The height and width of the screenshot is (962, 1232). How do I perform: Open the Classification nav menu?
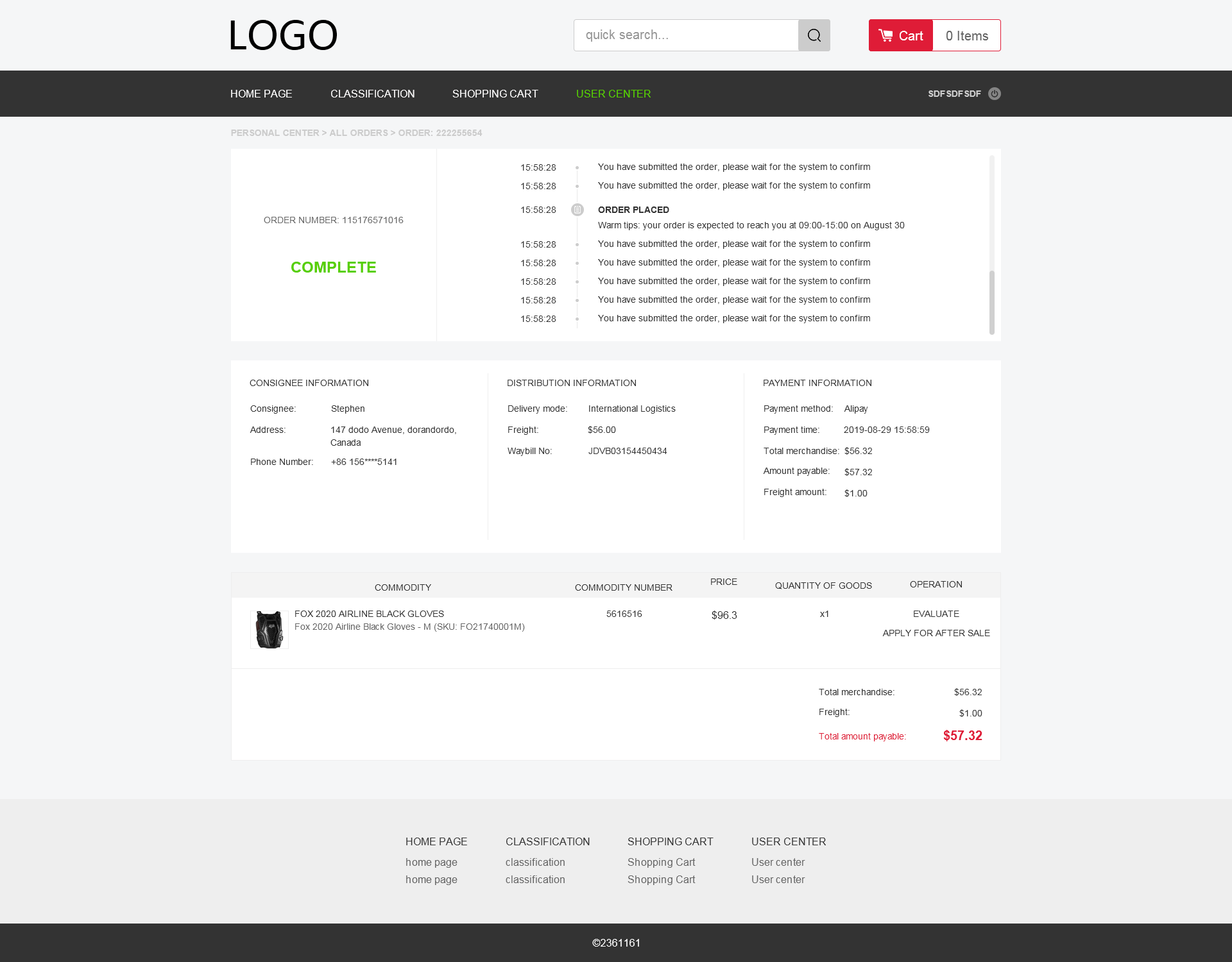[372, 94]
